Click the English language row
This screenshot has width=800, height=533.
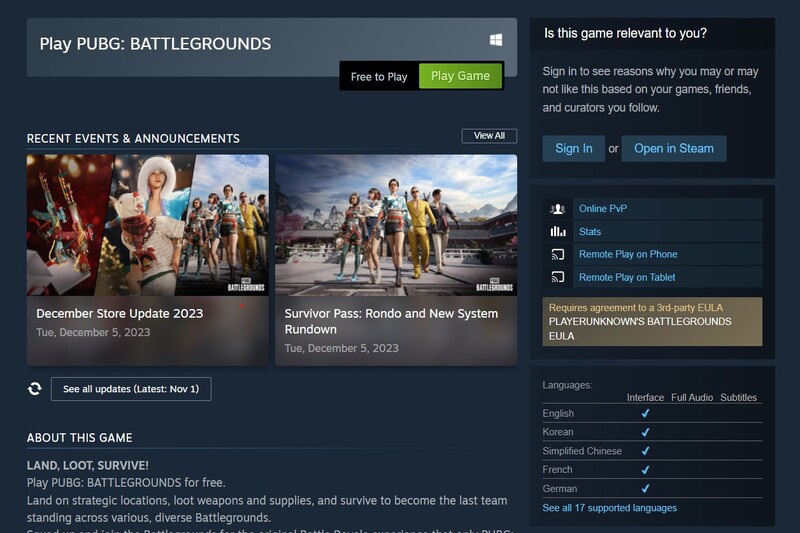[x=652, y=413]
